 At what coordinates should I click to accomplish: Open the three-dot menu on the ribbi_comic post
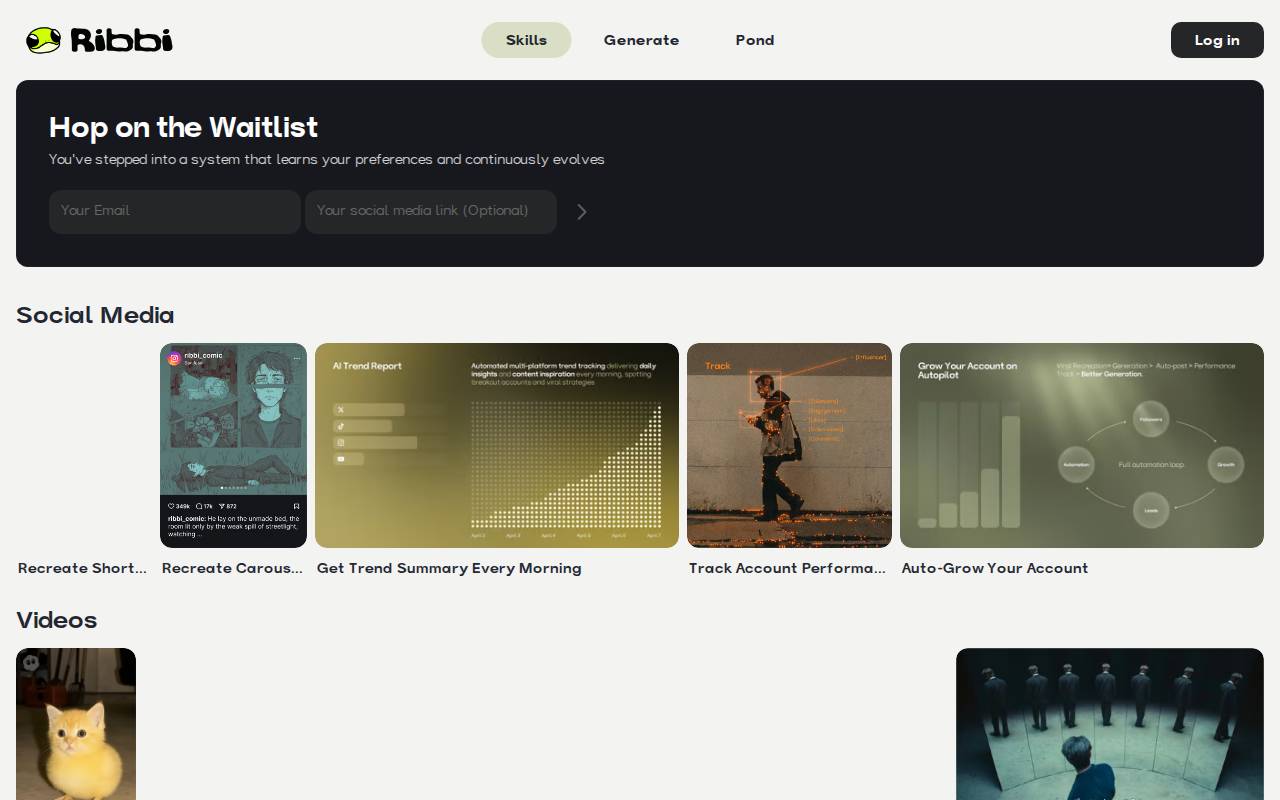click(296, 358)
